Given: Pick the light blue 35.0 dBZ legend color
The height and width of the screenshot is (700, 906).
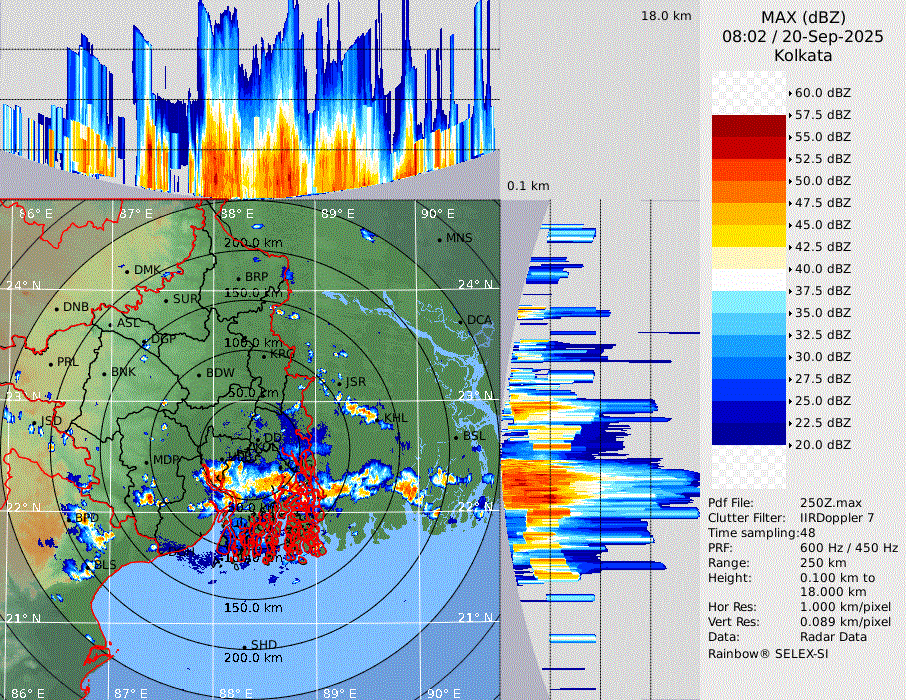Looking at the screenshot, I should point(749,302).
